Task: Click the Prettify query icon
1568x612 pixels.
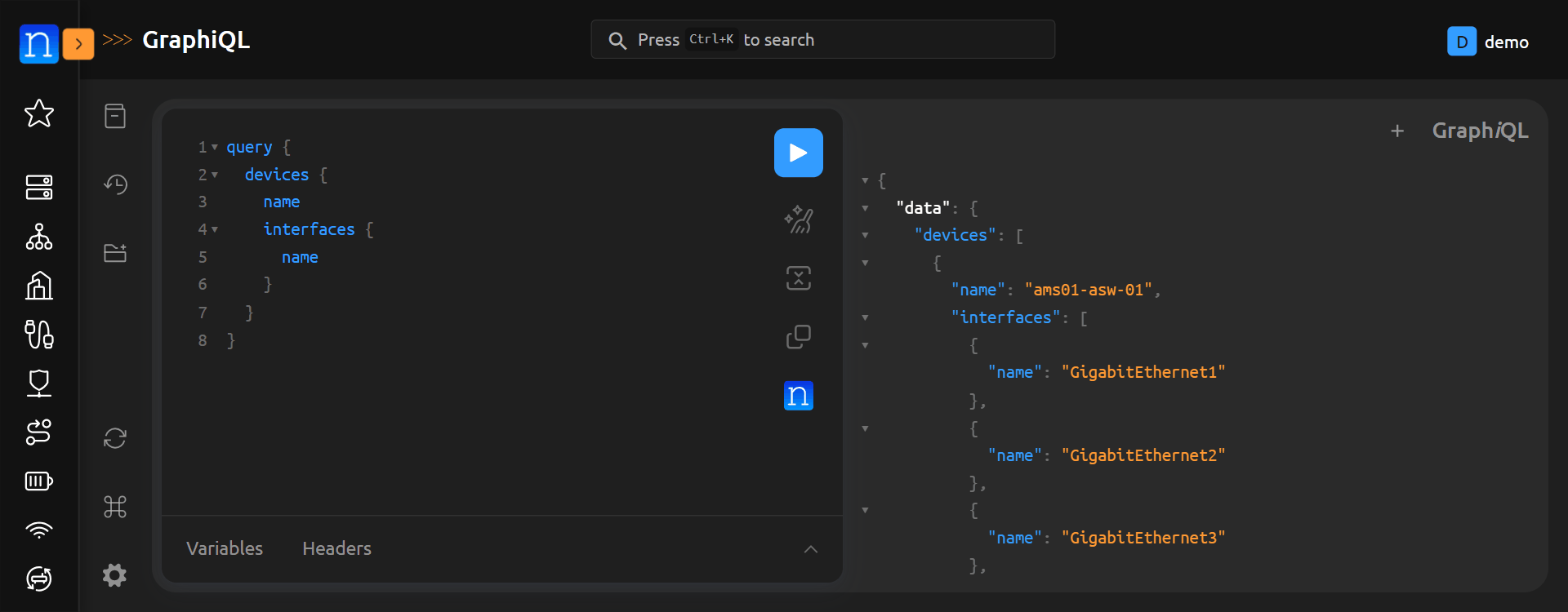Action: tap(798, 220)
